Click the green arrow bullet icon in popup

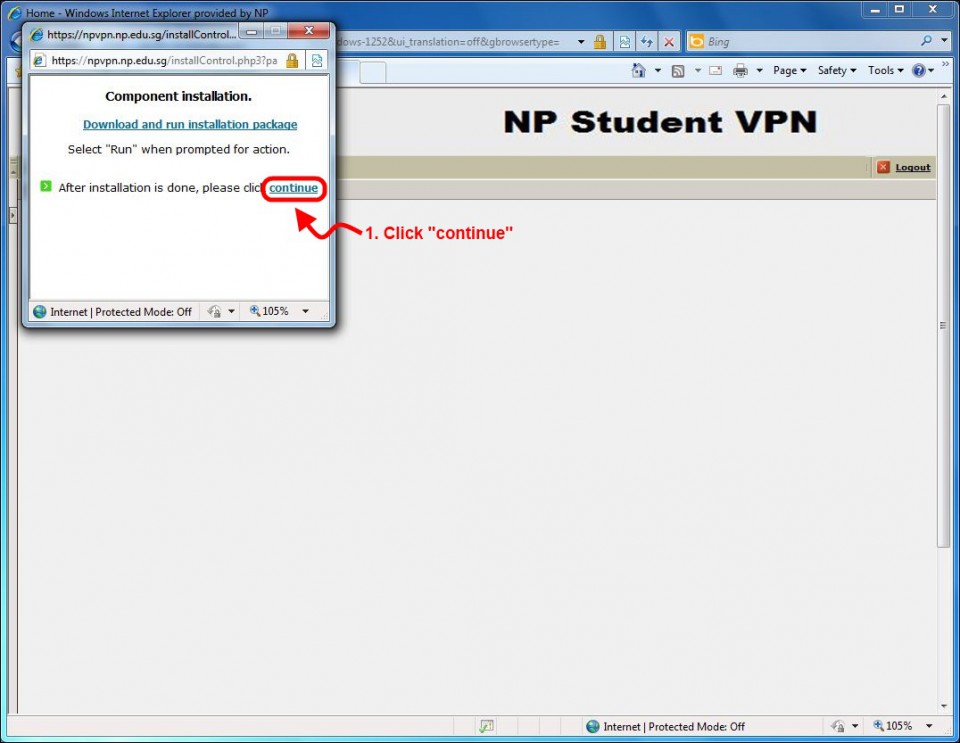46,186
